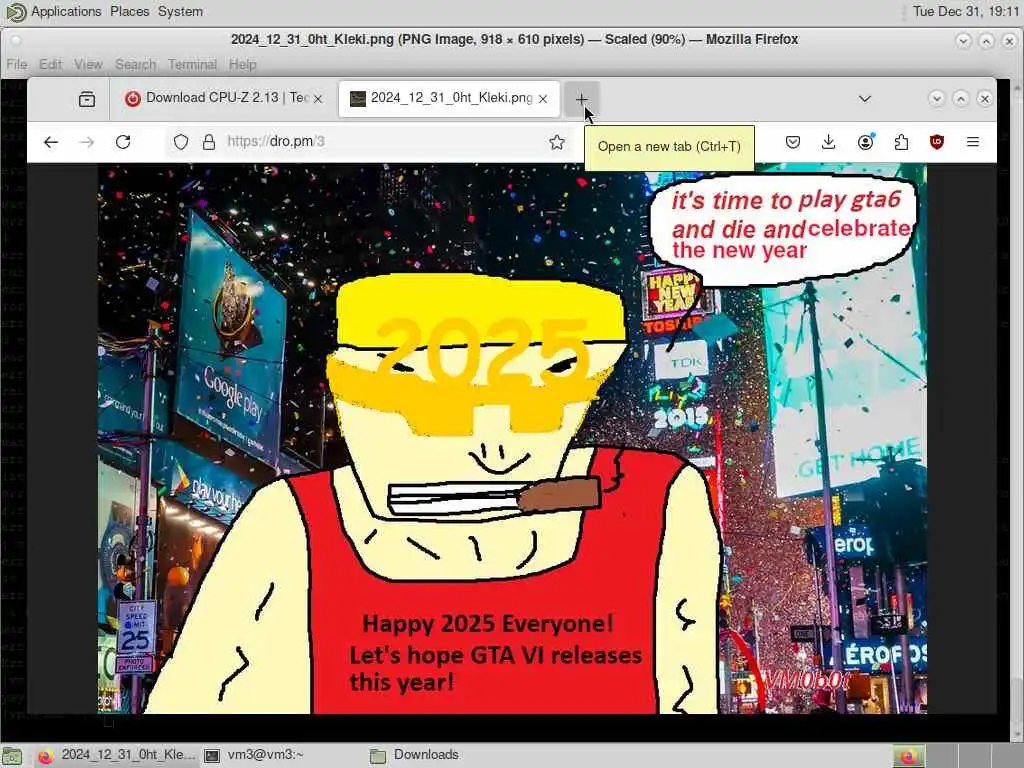
Task: Reload the current page
Action: point(123,142)
